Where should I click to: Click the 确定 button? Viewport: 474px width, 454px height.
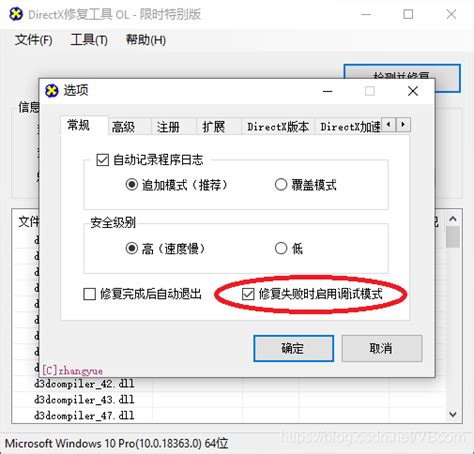click(293, 348)
